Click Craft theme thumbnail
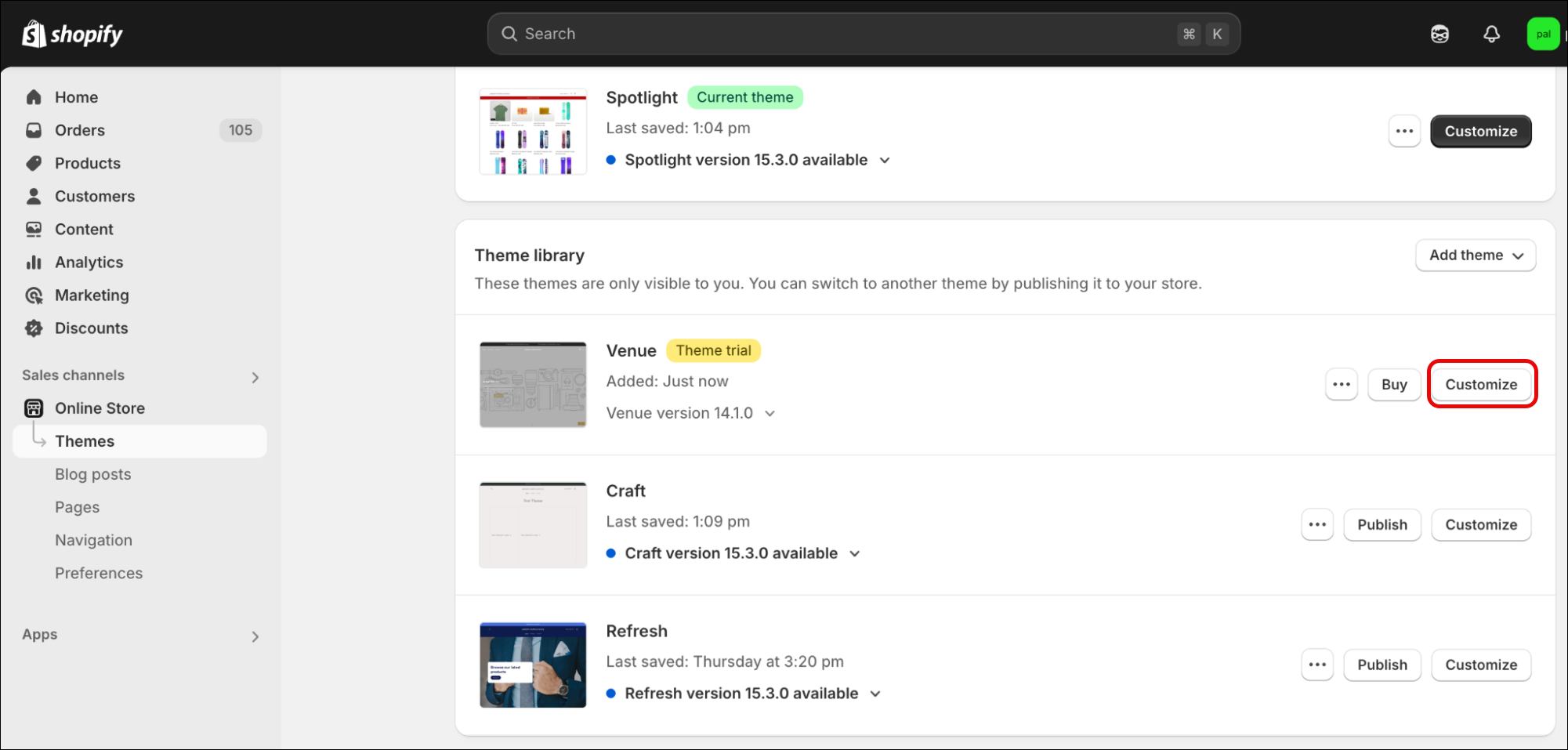 point(533,525)
